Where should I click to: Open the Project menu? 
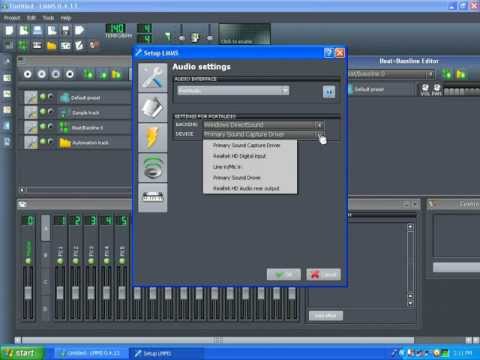click(x=12, y=18)
